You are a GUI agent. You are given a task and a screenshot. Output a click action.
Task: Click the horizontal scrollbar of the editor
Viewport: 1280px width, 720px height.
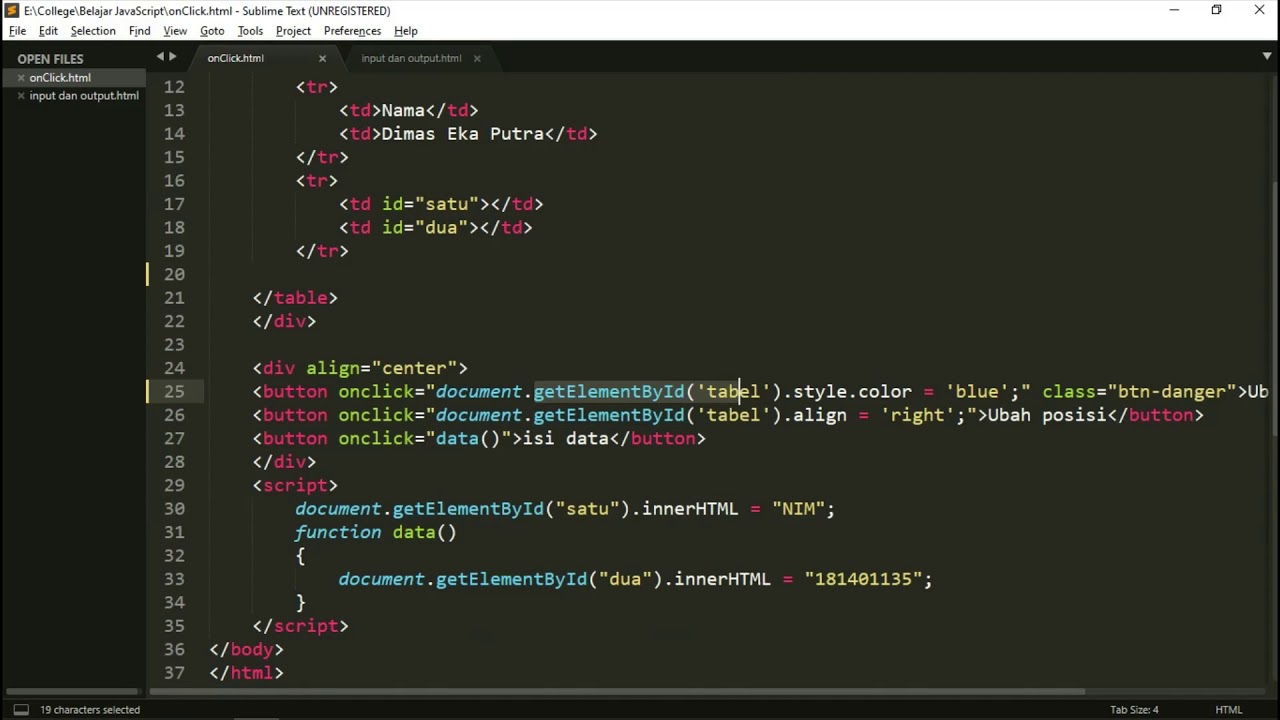(617, 691)
